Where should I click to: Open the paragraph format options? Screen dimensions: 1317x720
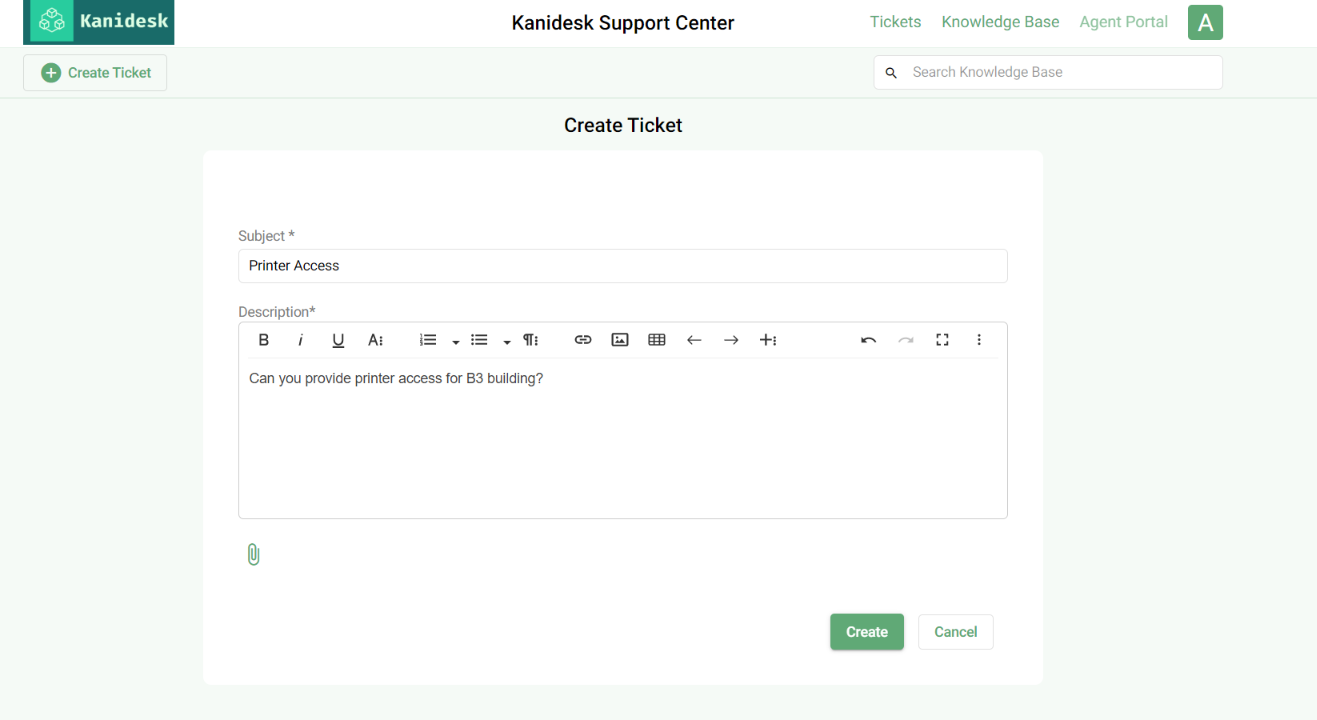click(530, 340)
